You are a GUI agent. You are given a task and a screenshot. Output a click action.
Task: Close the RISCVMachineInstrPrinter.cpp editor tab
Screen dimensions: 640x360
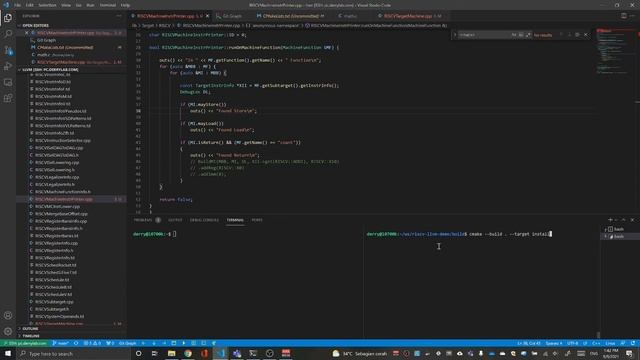pyautogui.click(x=207, y=16)
